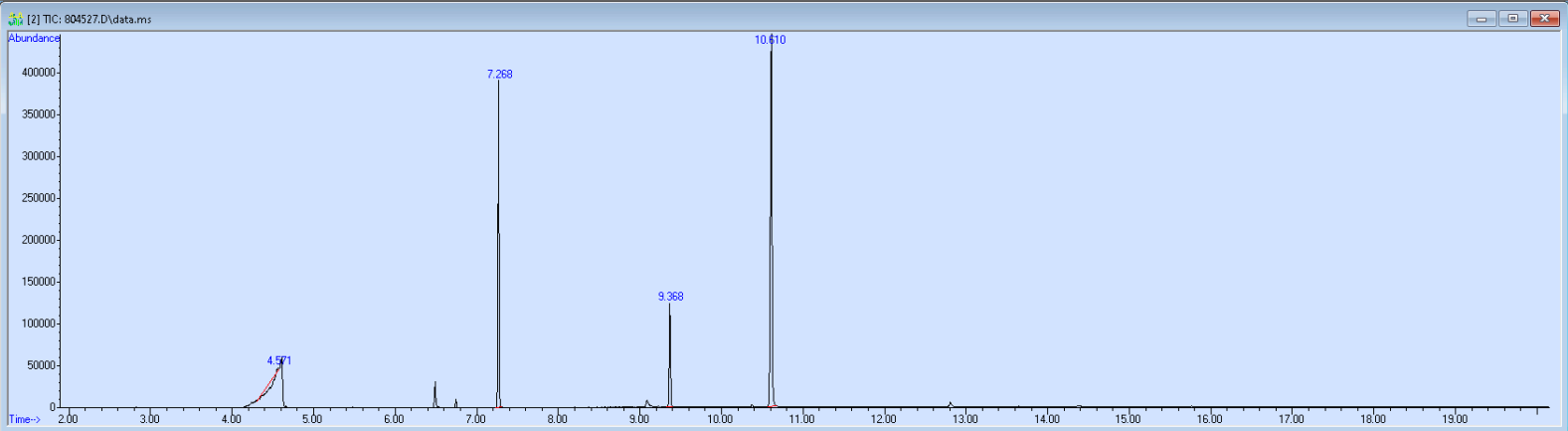Click the 400000 abundance tick label

pos(39,73)
